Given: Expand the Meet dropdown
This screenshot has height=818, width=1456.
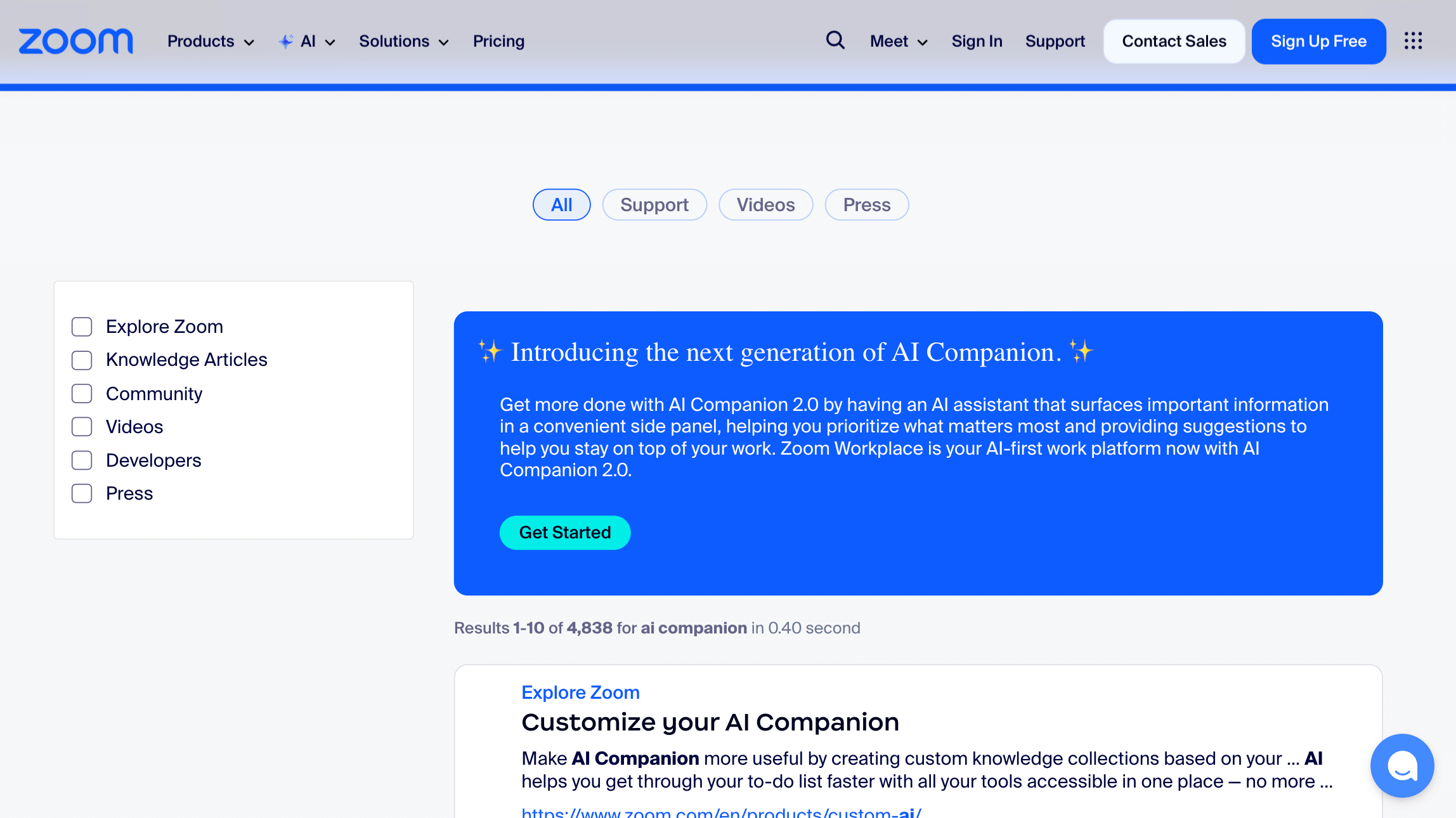Looking at the screenshot, I should (899, 41).
